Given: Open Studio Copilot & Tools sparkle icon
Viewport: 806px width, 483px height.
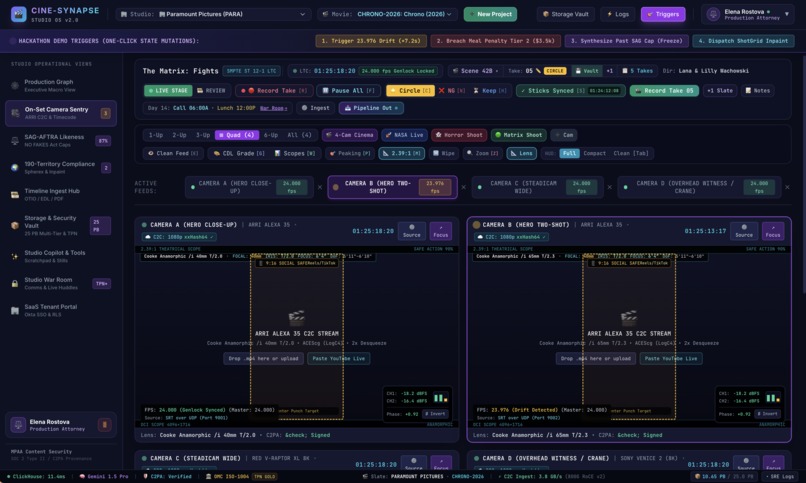Looking at the screenshot, I should pos(15,256).
